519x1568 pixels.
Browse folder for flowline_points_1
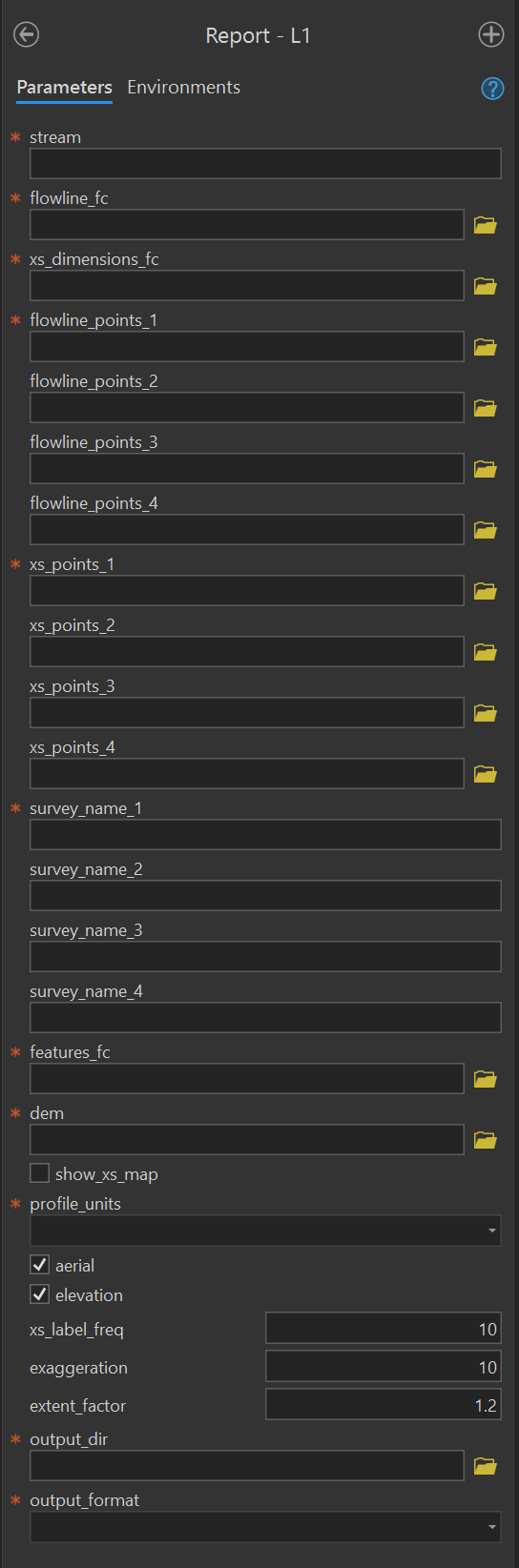tap(486, 347)
